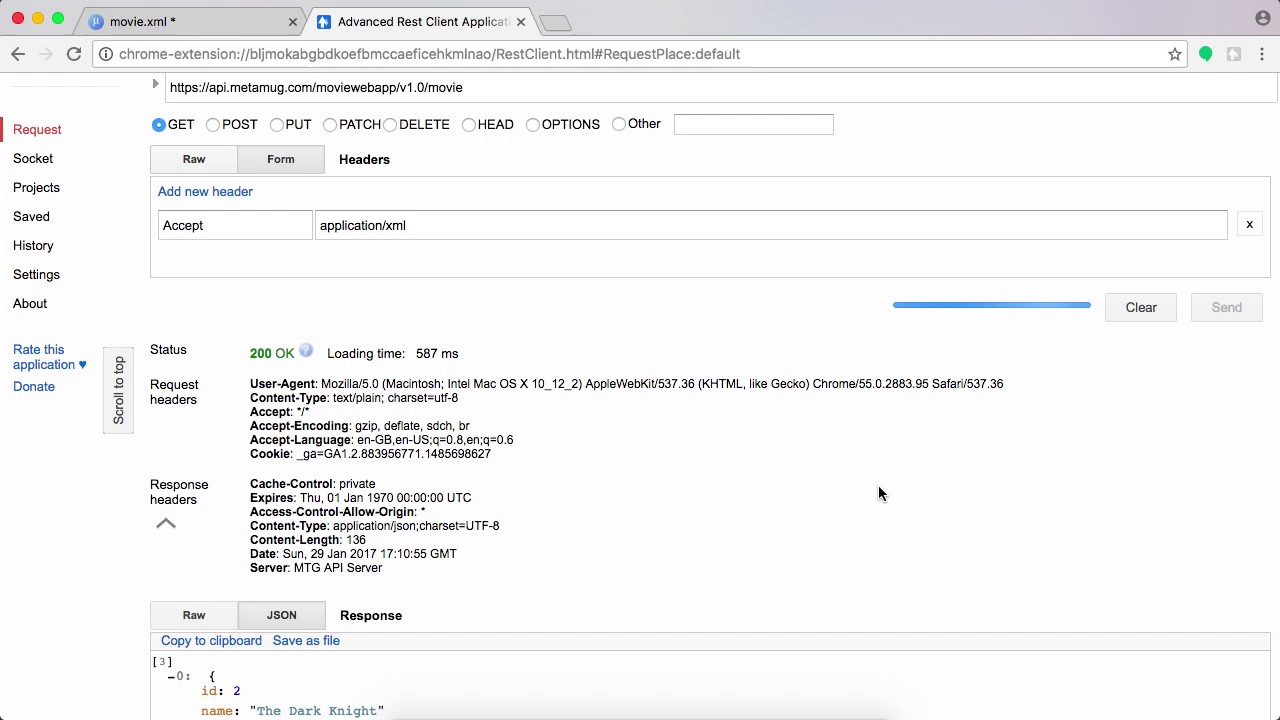Open Settings in the sidebar
This screenshot has width=1280, height=720.
pyautogui.click(x=36, y=274)
